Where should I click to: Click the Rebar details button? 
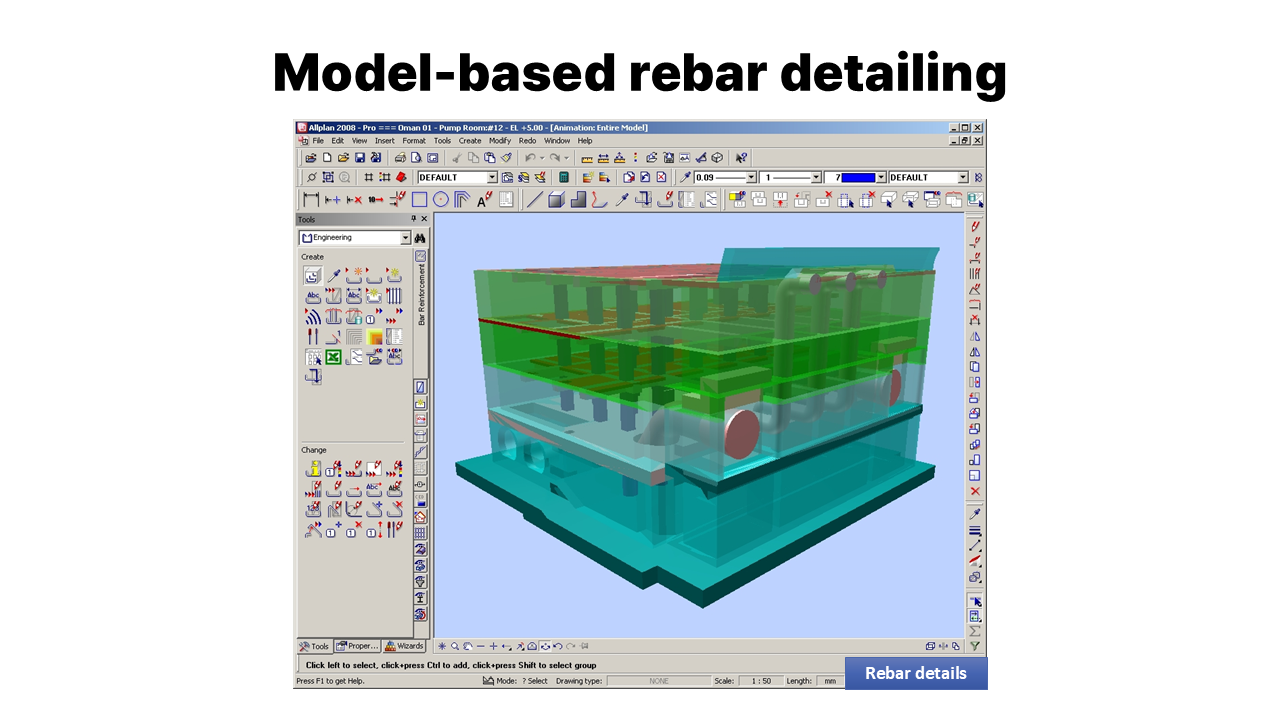(916, 673)
